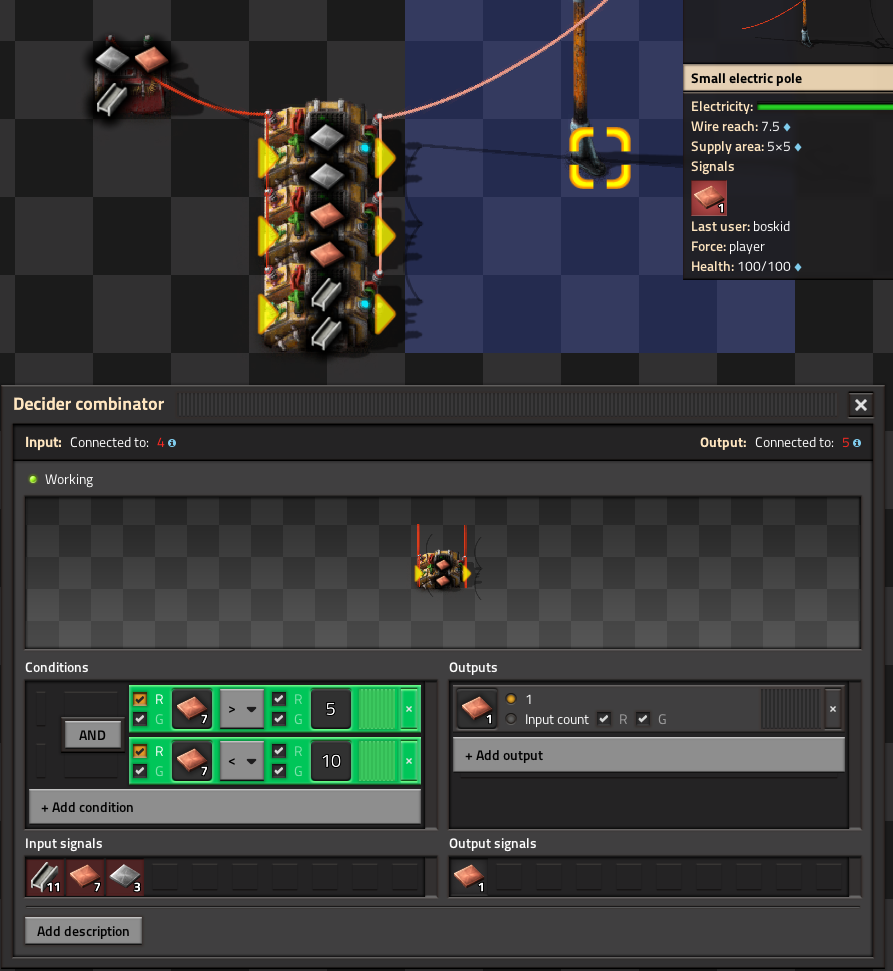Click copper plate icon in Outputs row
The image size is (893, 971).
(x=476, y=709)
